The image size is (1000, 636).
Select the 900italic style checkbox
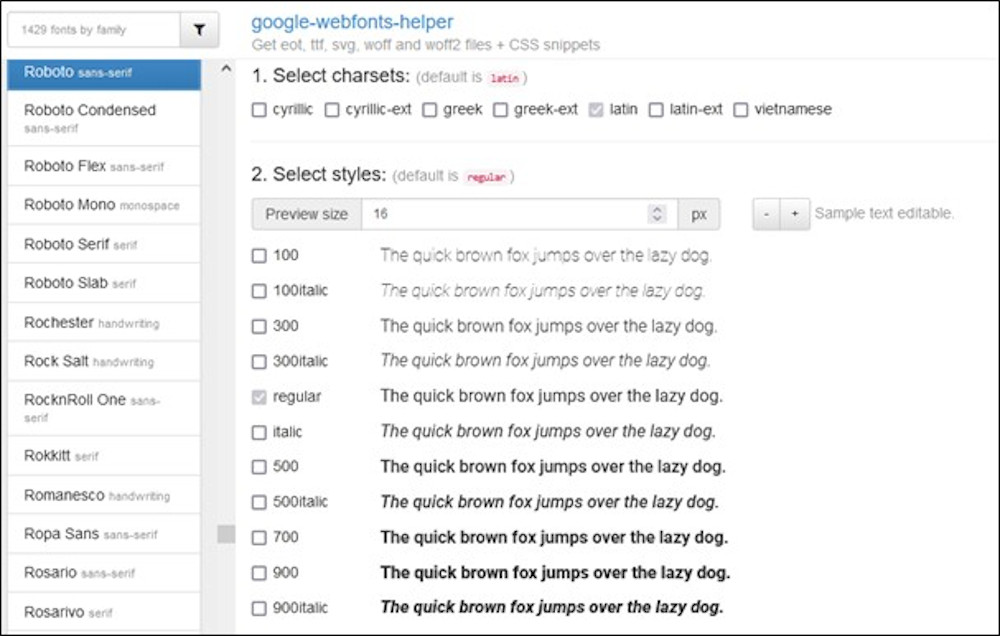tap(259, 609)
